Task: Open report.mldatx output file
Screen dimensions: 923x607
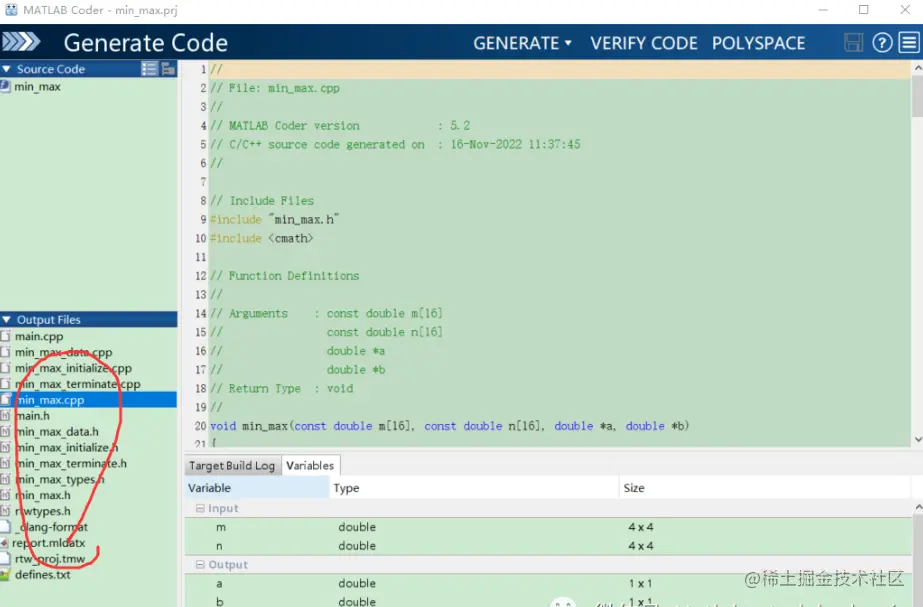Action: tap(49, 543)
